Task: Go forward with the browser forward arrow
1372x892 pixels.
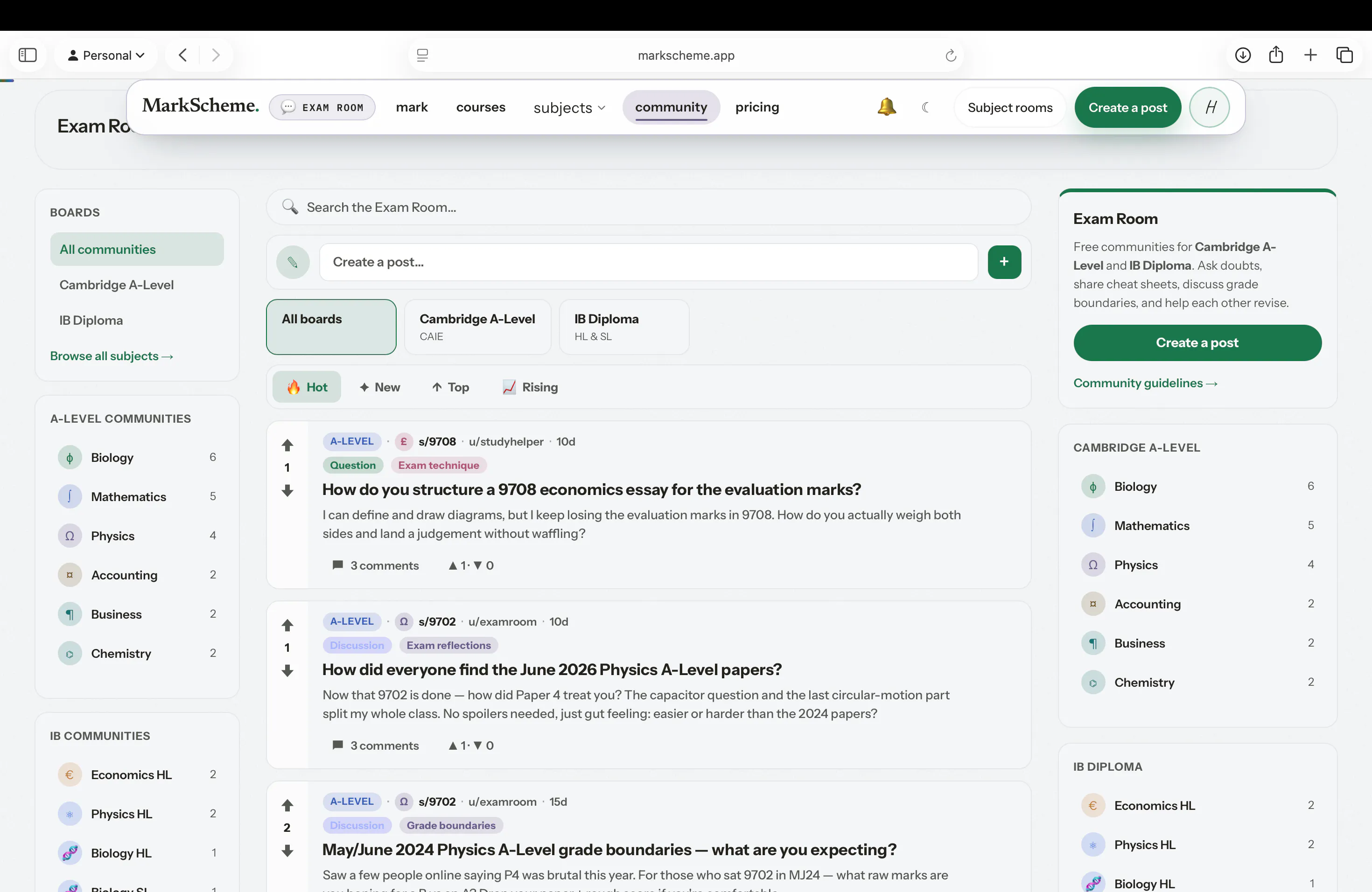Action: [x=216, y=55]
